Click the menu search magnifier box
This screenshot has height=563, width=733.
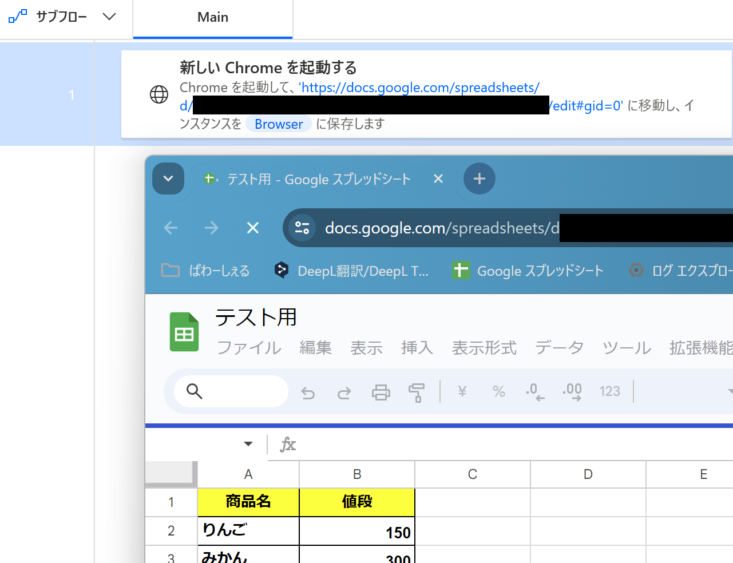pyautogui.click(x=231, y=391)
